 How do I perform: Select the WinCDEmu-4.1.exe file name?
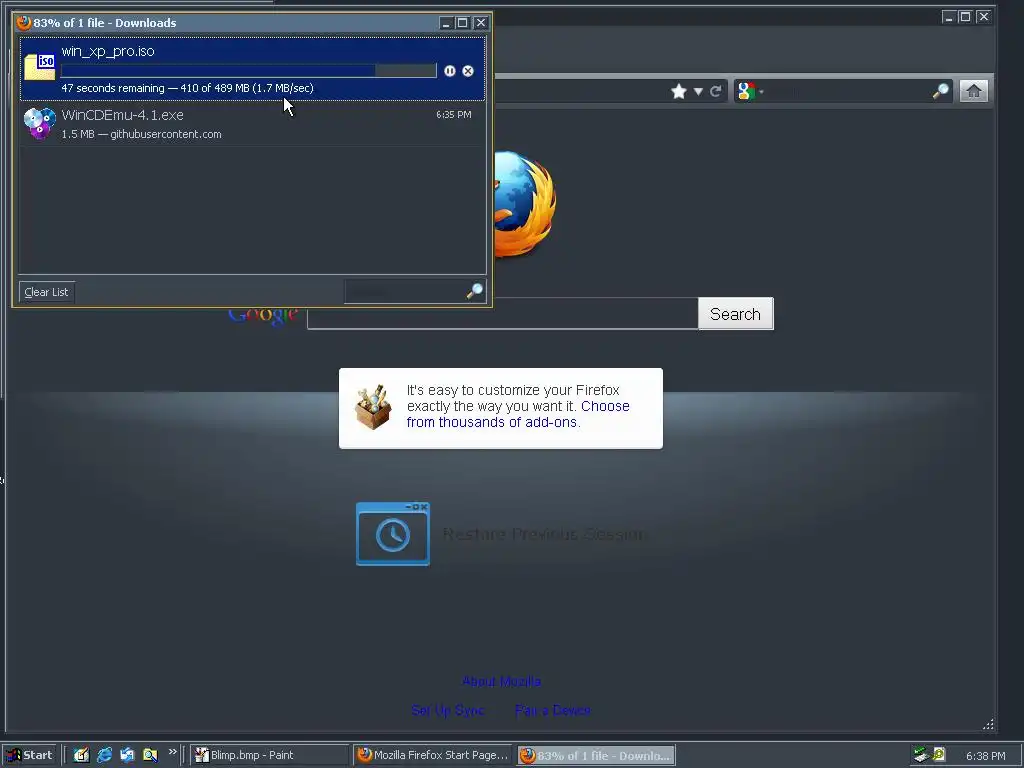tap(122, 115)
